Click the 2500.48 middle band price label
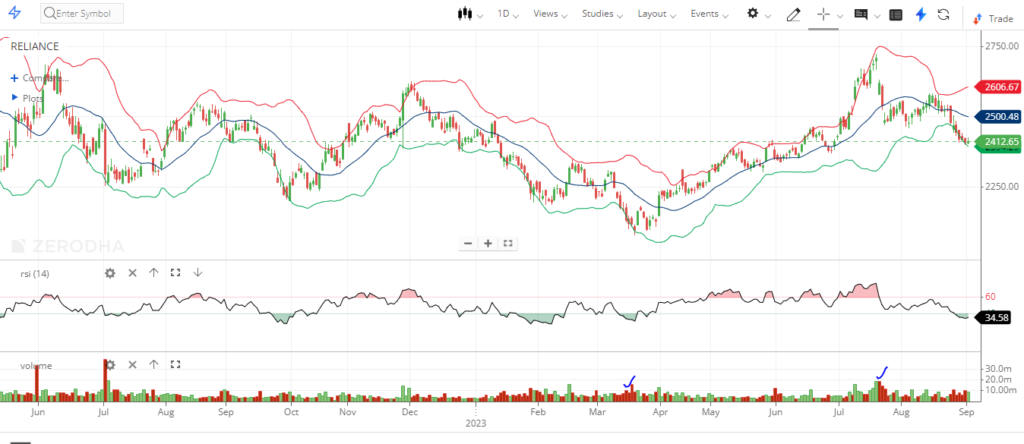 tap(997, 117)
